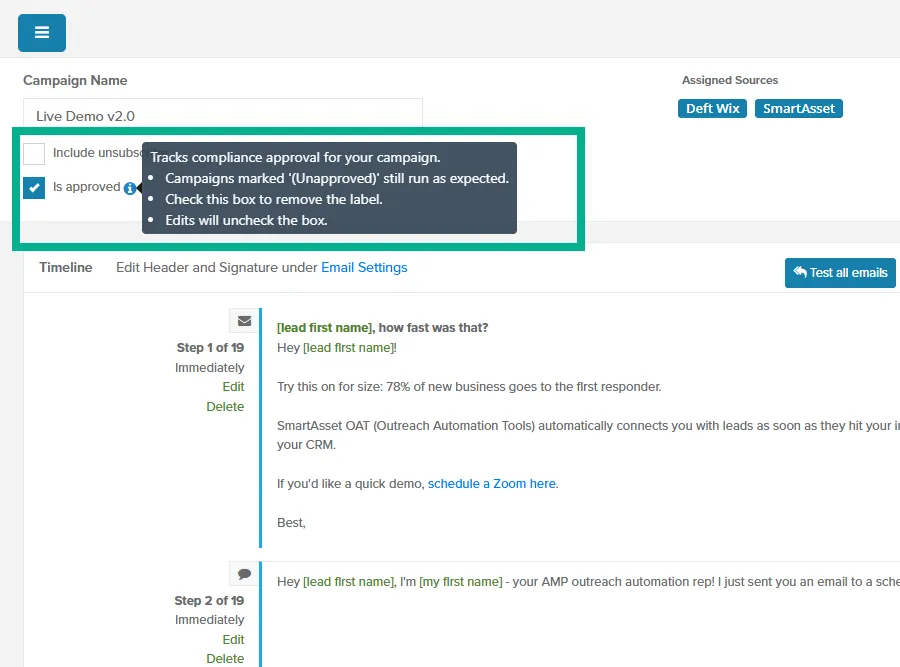This screenshot has width=900, height=667.
Task: Click the Step 1 of 19 label
Action: pos(210,348)
